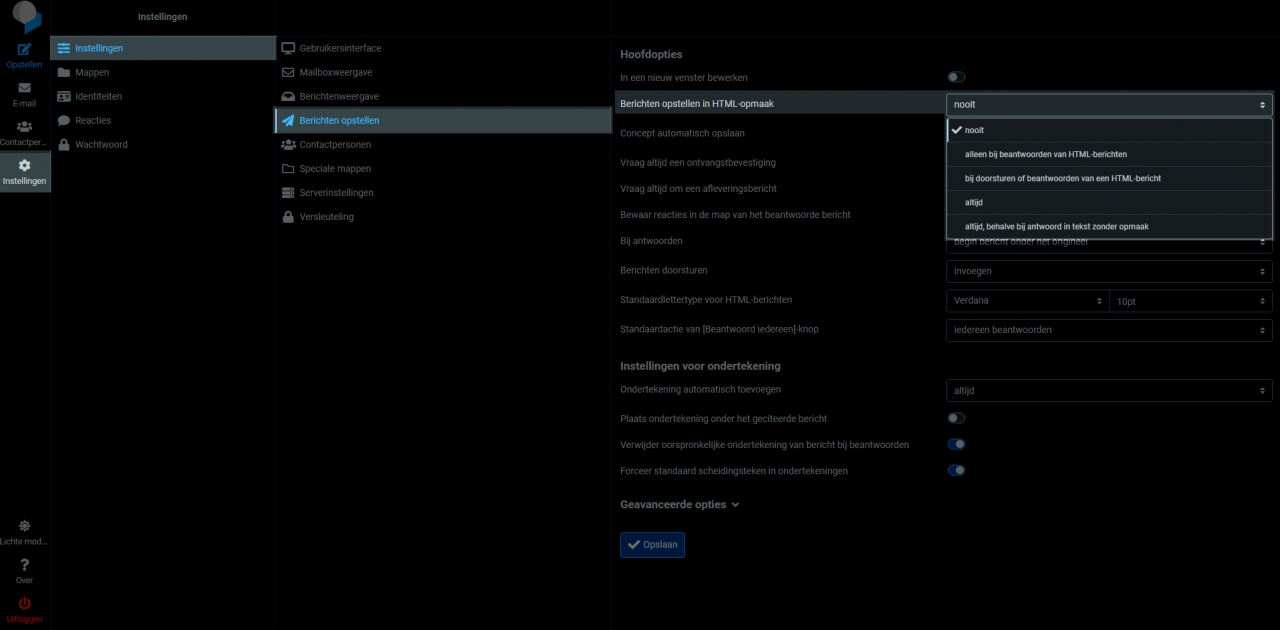Select the Instellingen gear icon
The image size is (1280, 630).
click(x=24, y=167)
